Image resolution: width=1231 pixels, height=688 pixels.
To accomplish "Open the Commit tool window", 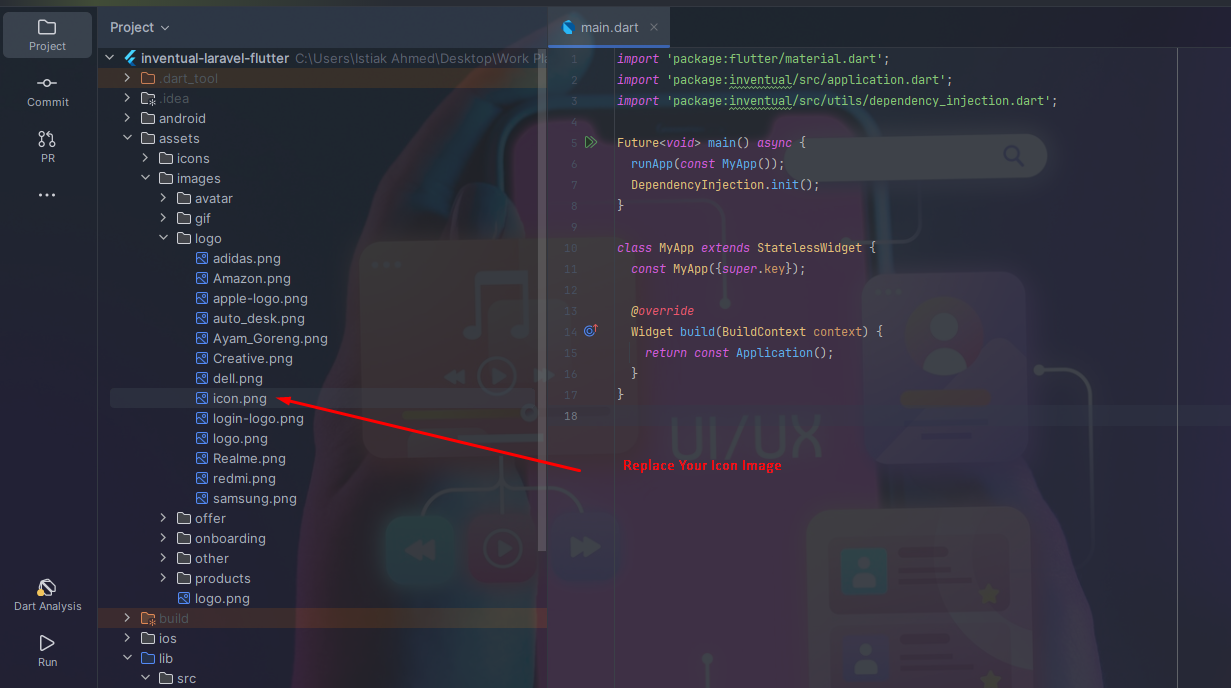I will [x=47, y=90].
